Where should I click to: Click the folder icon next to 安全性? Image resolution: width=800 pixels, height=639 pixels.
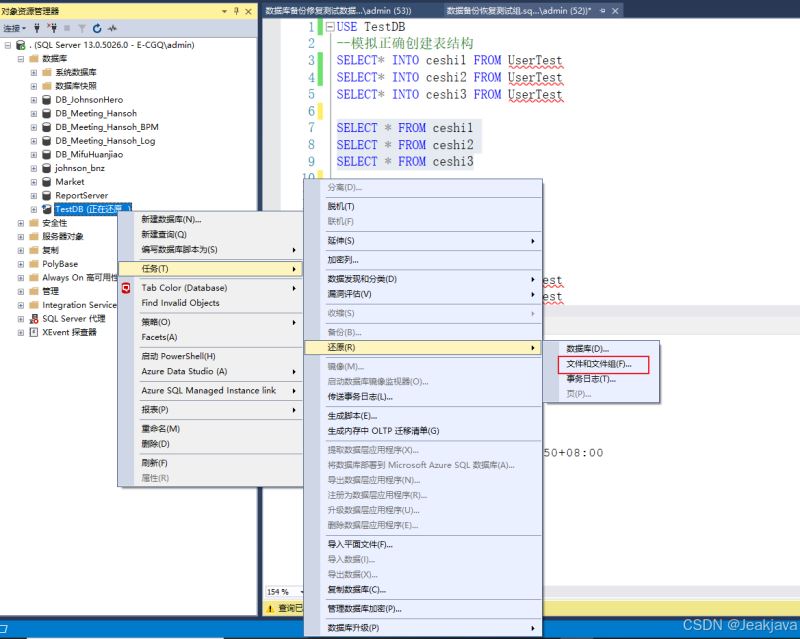pyautogui.click(x=34, y=223)
